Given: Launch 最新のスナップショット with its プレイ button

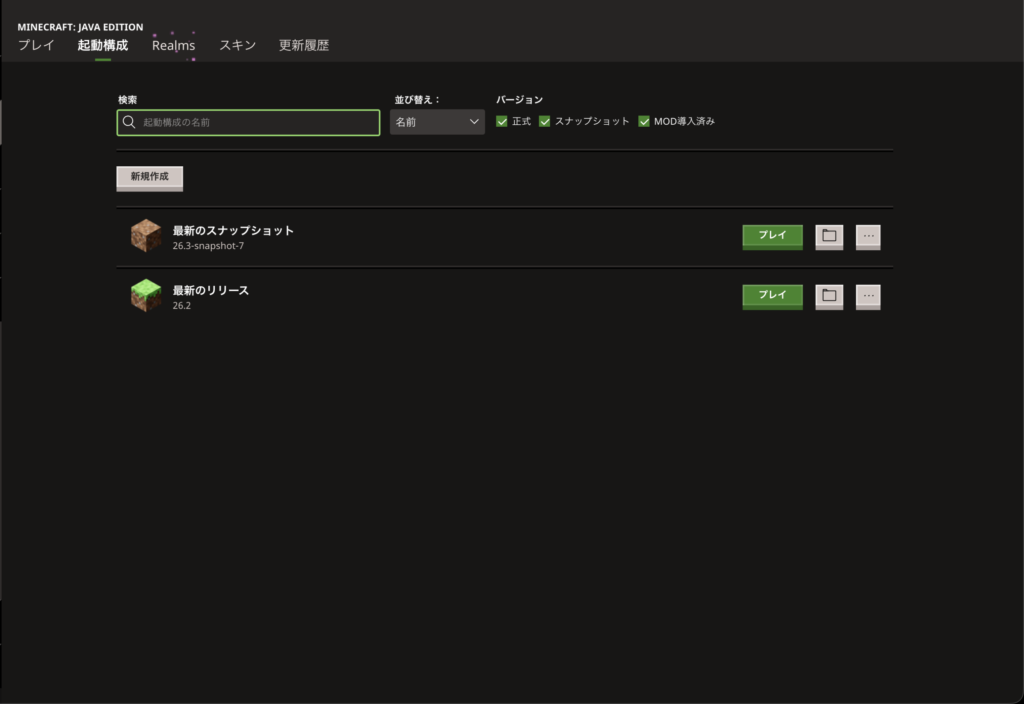Looking at the screenshot, I should click(x=773, y=236).
